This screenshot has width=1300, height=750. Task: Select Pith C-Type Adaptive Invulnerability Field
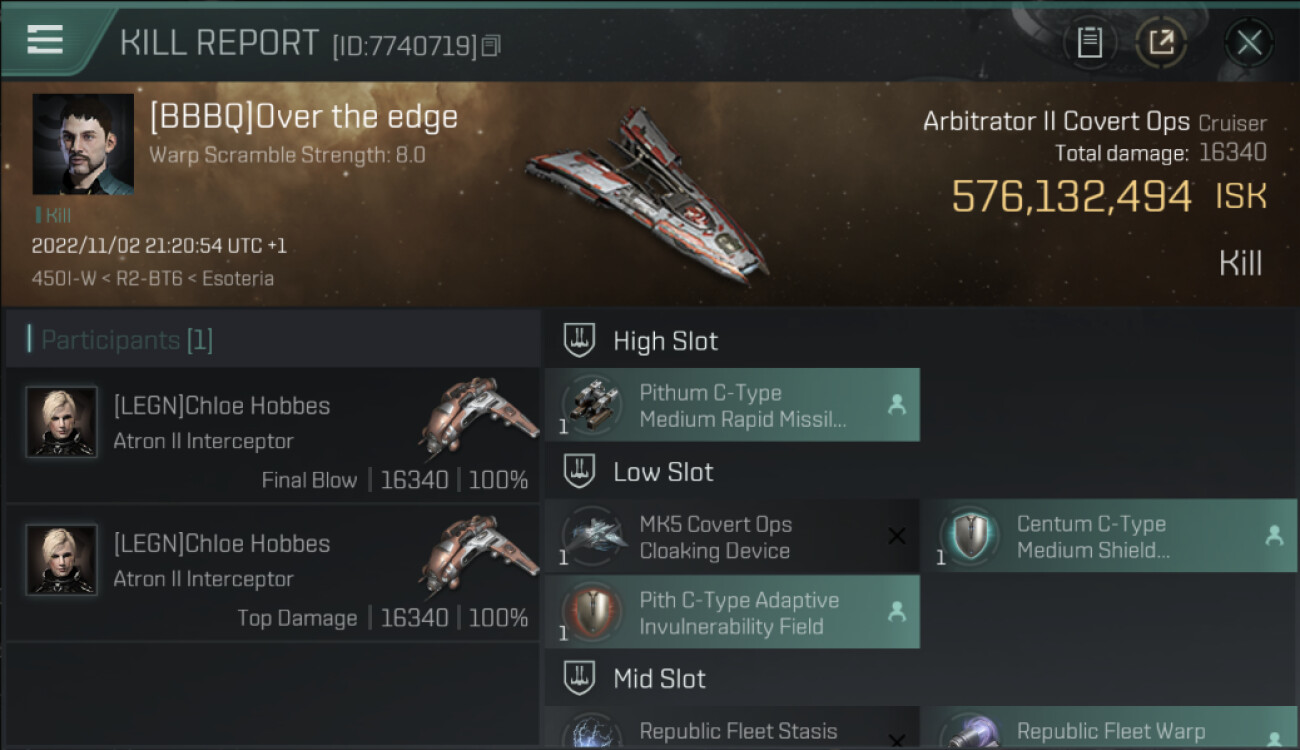tap(732, 612)
